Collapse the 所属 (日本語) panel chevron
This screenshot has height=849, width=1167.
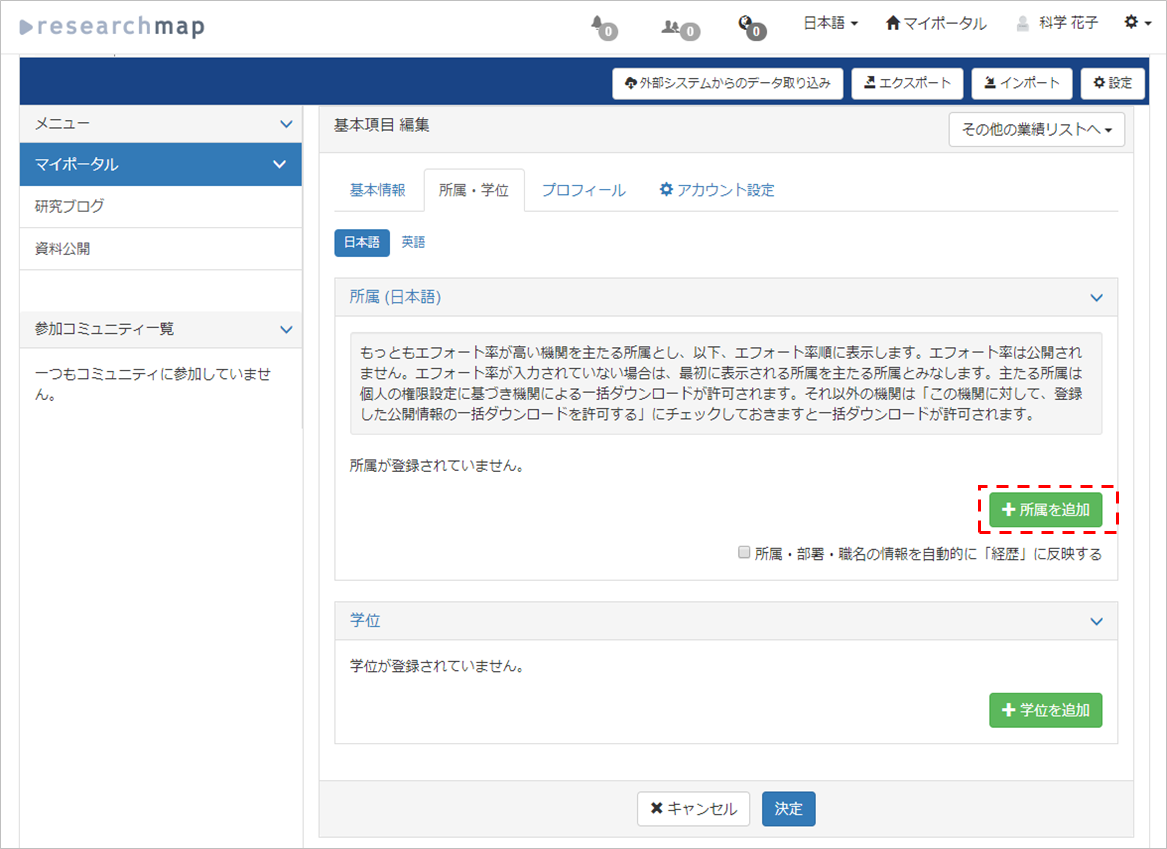click(x=1096, y=298)
